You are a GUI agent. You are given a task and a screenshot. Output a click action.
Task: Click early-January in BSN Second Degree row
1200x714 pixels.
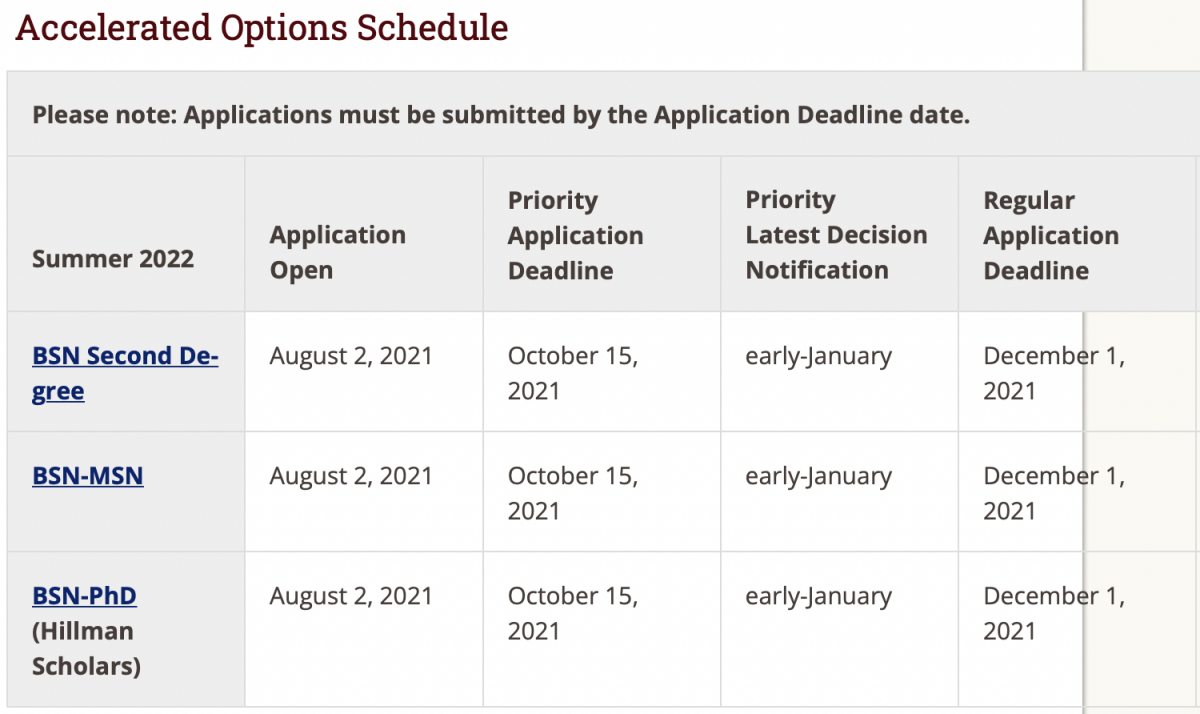[x=818, y=356]
